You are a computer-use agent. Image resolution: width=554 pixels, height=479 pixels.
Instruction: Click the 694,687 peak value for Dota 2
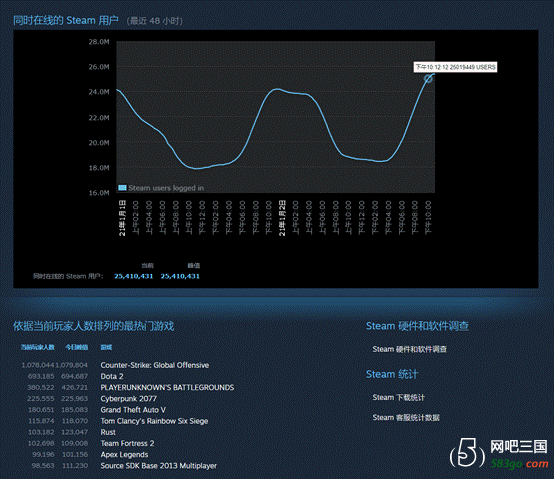click(x=75, y=376)
